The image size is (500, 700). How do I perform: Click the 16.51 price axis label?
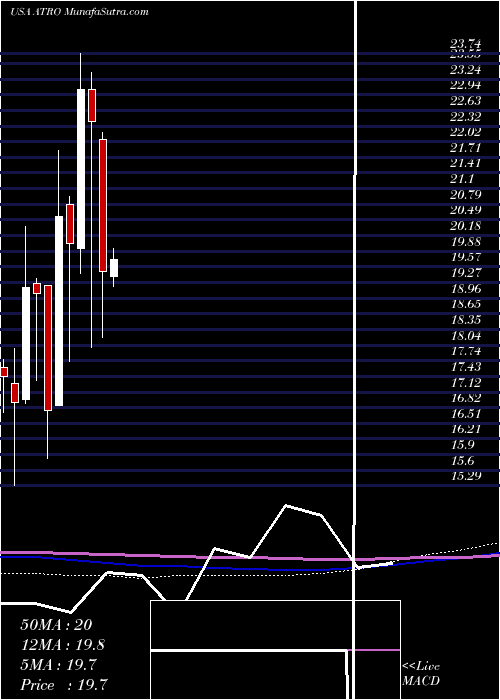(466, 413)
